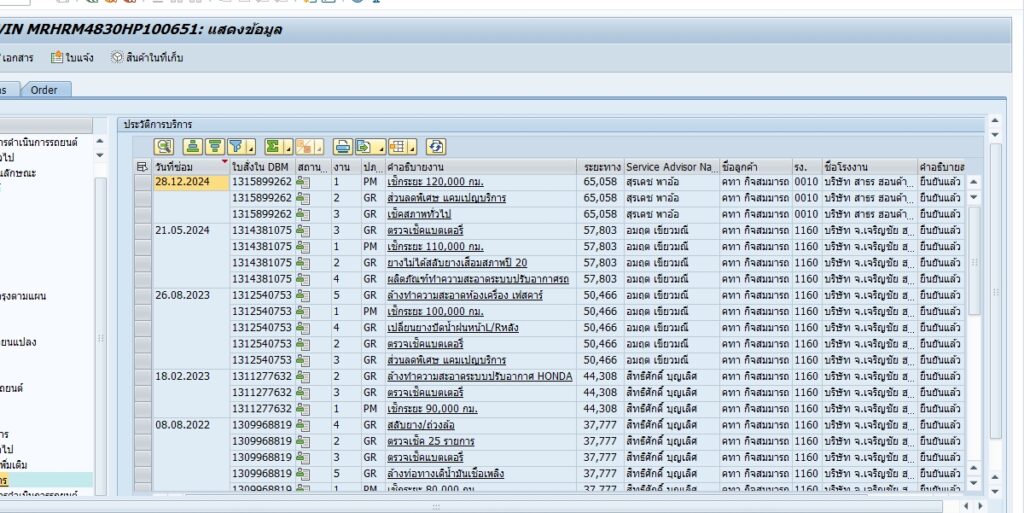Click status icon in เปลี่ยนยางปัดน้ำฝน row
This screenshot has height=513, width=1024.
(x=302, y=328)
